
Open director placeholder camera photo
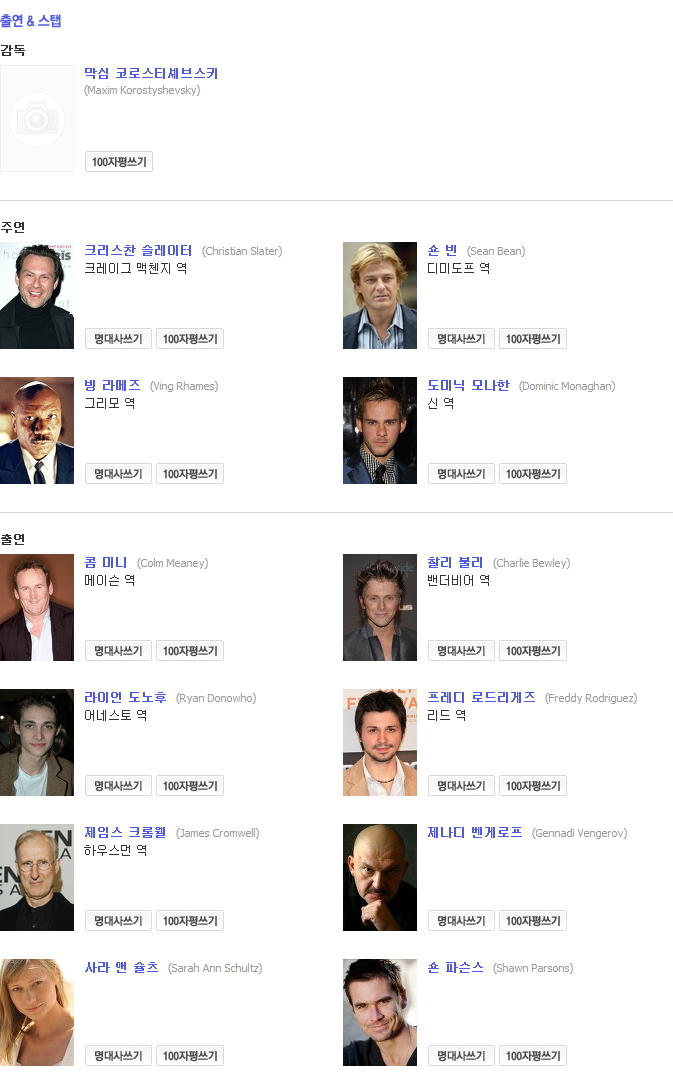[x=37, y=118]
